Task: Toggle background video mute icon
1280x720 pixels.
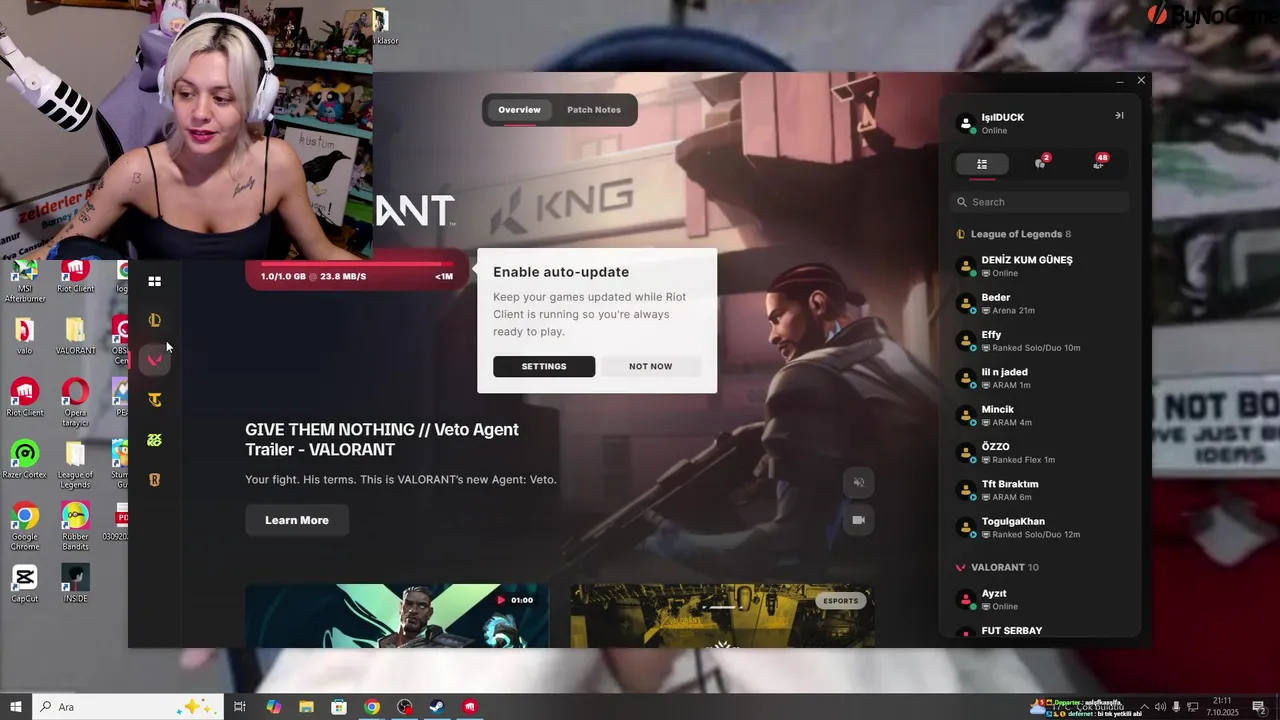Action: (858, 482)
